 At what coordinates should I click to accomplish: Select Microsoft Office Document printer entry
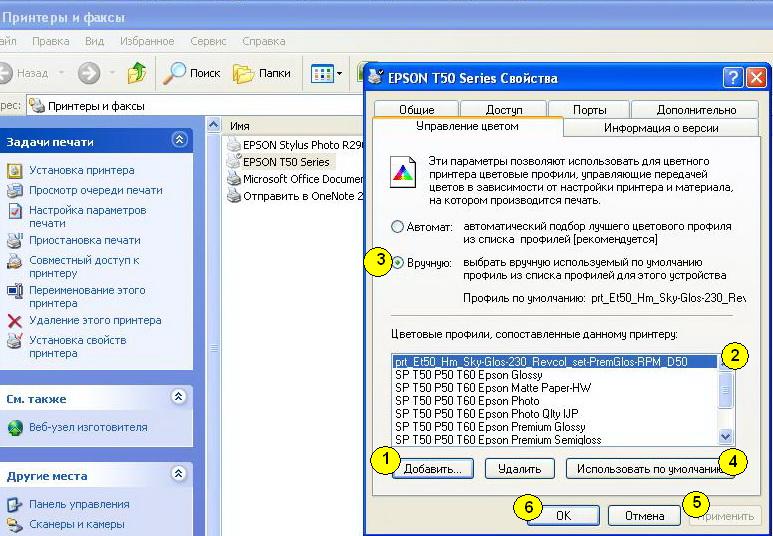pos(296,179)
